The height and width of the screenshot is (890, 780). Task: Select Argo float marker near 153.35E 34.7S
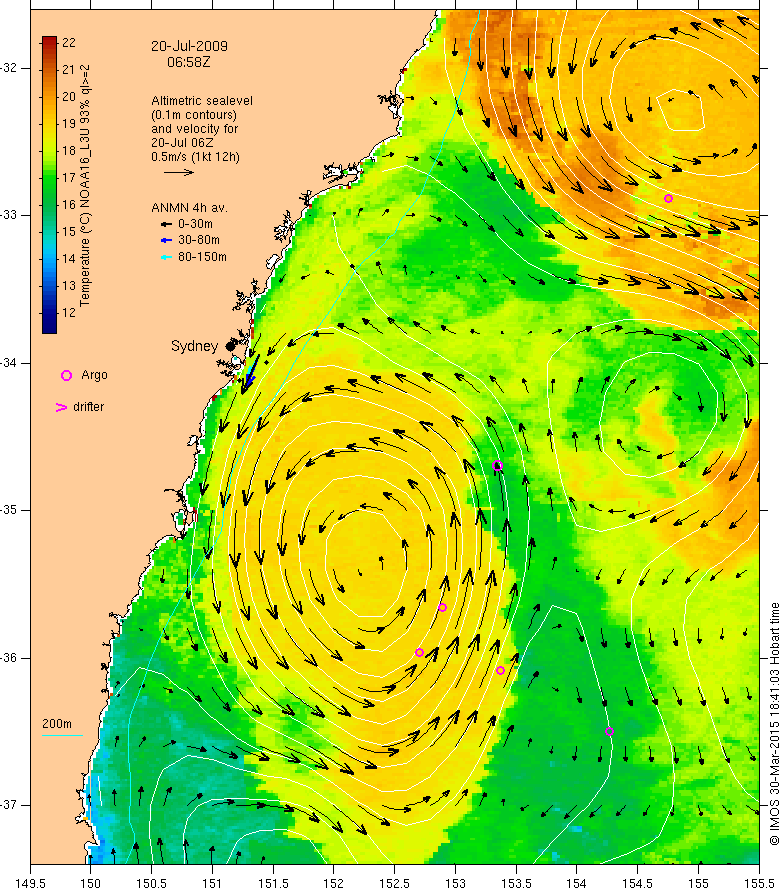pyautogui.click(x=497, y=465)
